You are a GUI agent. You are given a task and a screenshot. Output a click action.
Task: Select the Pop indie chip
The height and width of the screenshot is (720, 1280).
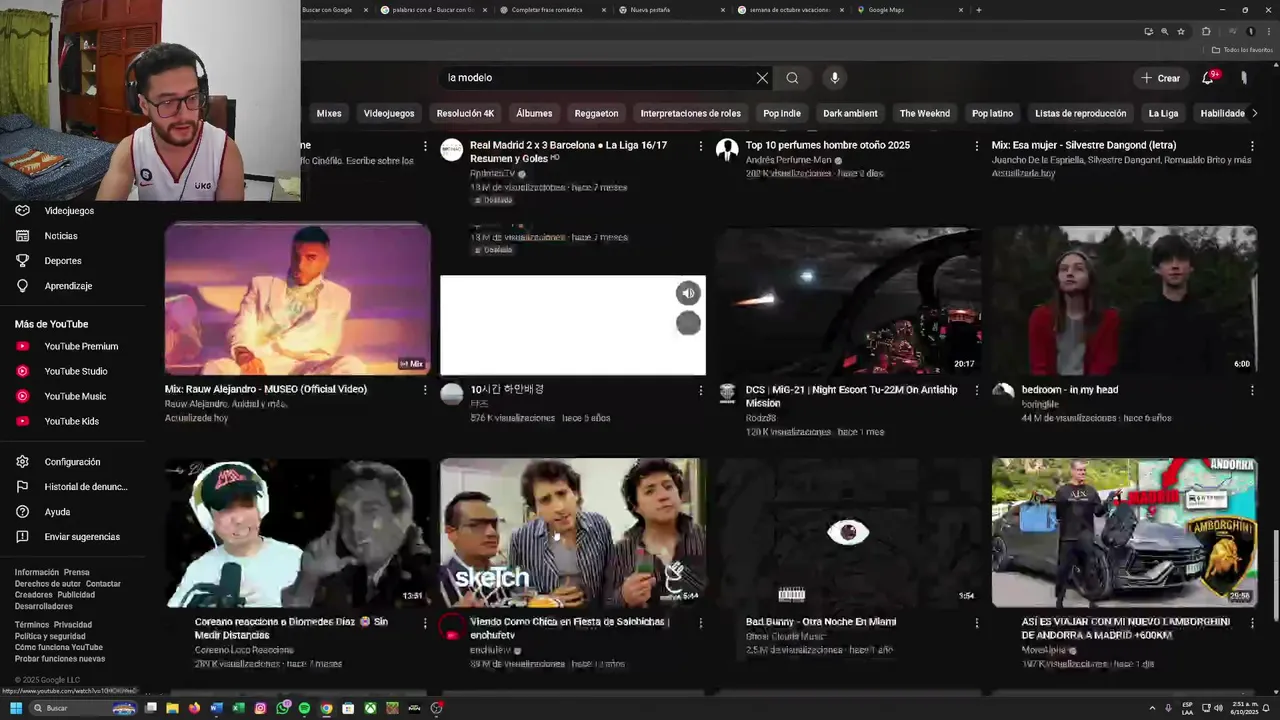pos(782,113)
